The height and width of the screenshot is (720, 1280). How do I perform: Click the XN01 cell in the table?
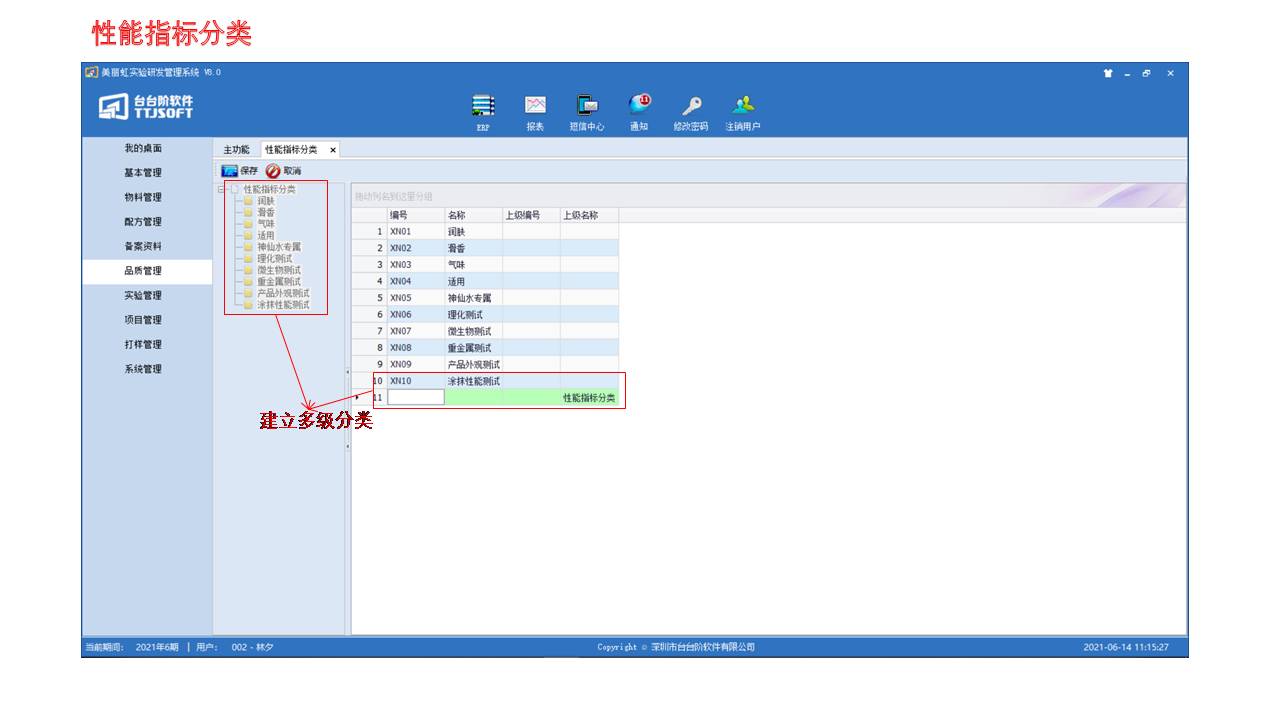tap(416, 231)
